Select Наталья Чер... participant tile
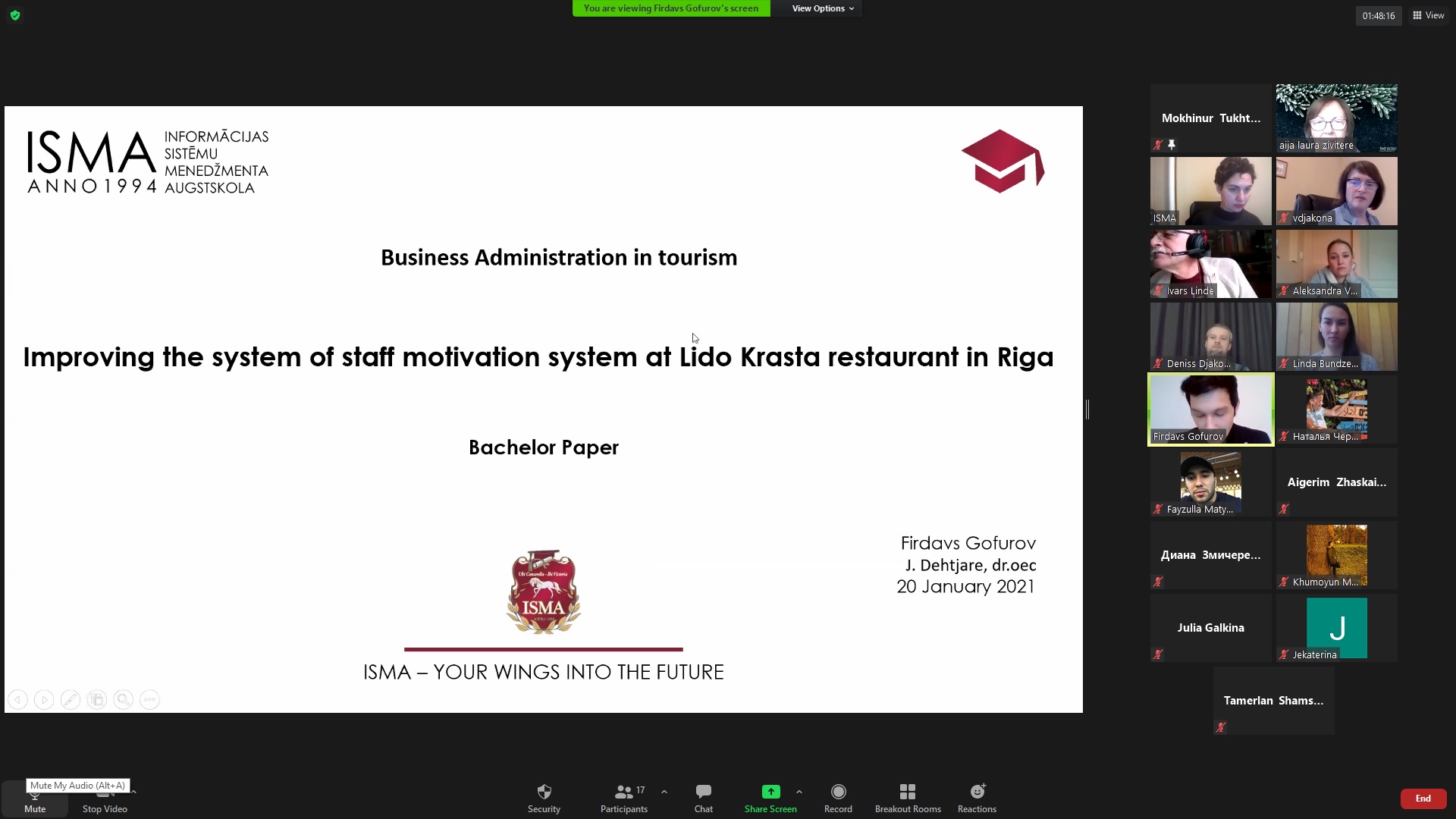Screen dimensions: 1456x819 click(1336, 409)
